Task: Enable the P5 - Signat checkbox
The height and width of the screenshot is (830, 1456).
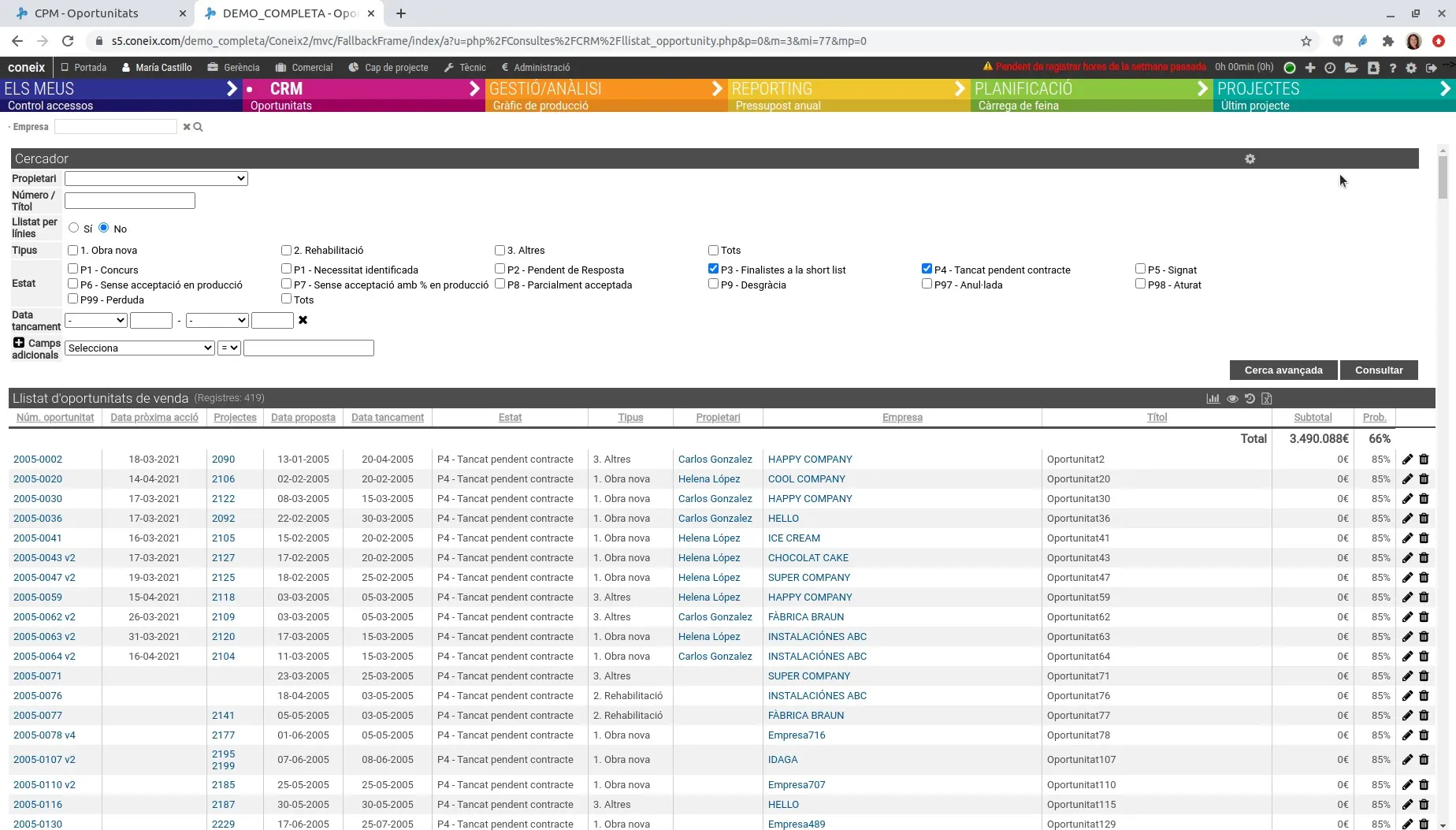Action: [x=1140, y=269]
